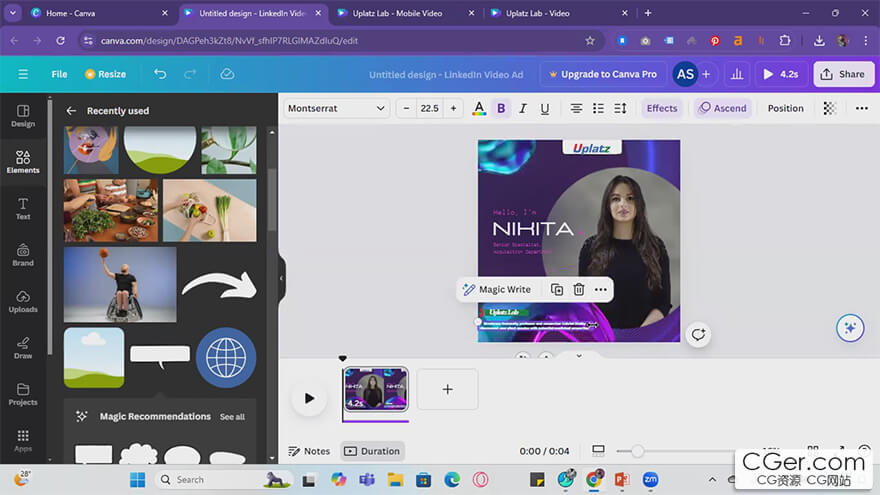Screen dimensions: 880x495
Task: Toggle the Duration view
Action: tap(373, 451)
